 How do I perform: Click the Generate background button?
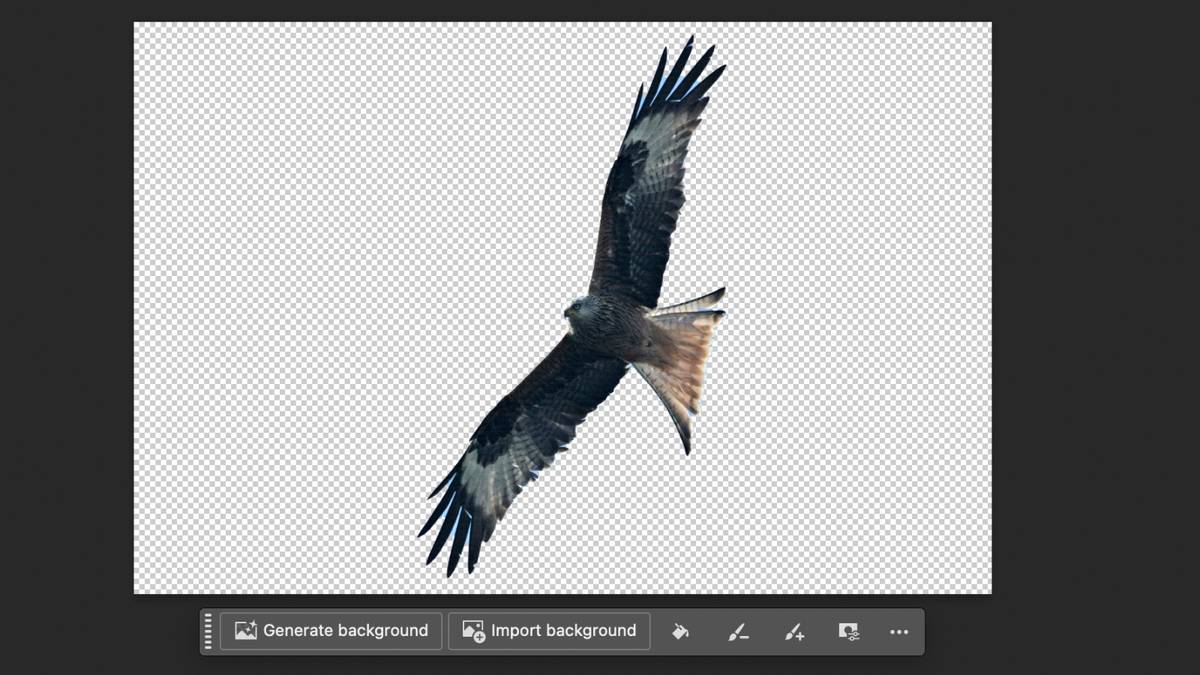330,630
